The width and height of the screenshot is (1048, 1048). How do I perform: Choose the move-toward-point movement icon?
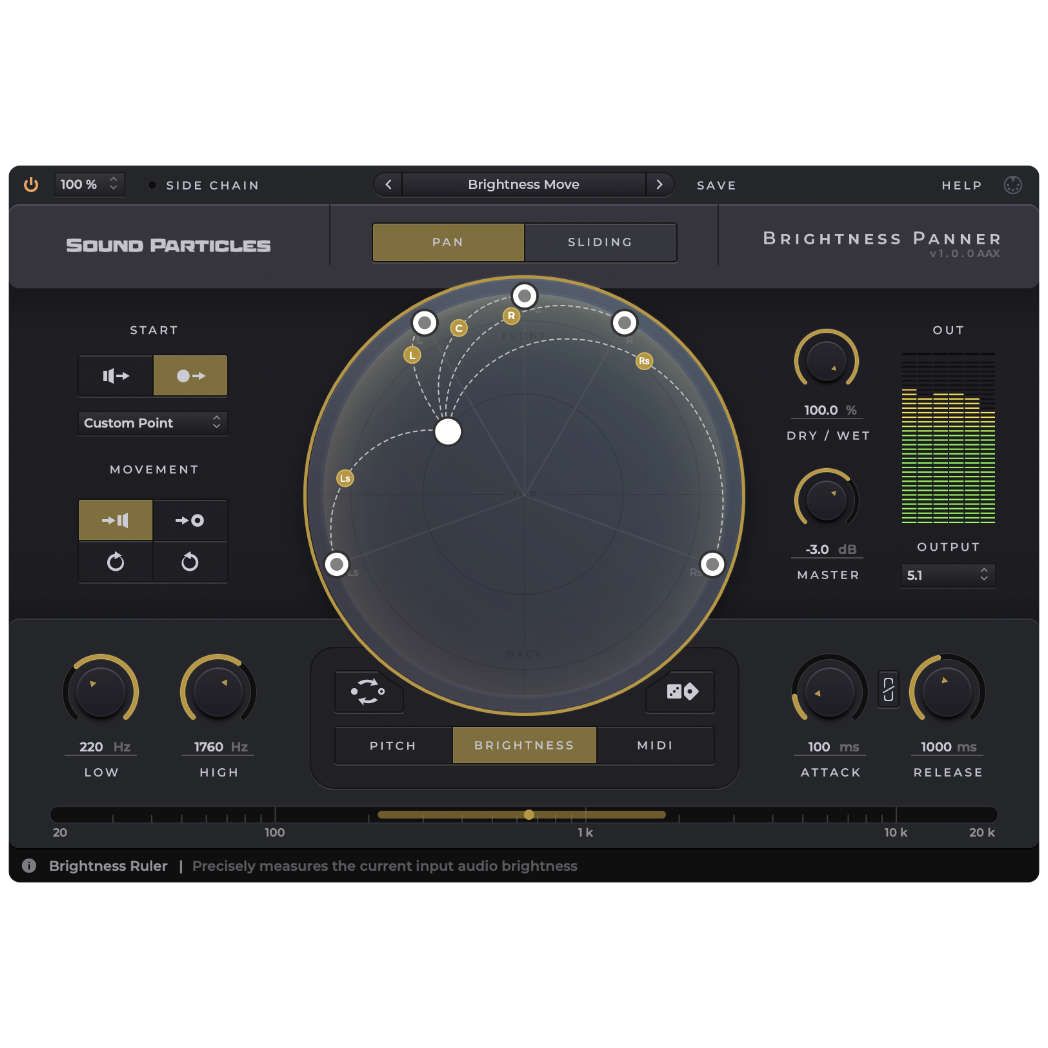click(x=190, y=520)
